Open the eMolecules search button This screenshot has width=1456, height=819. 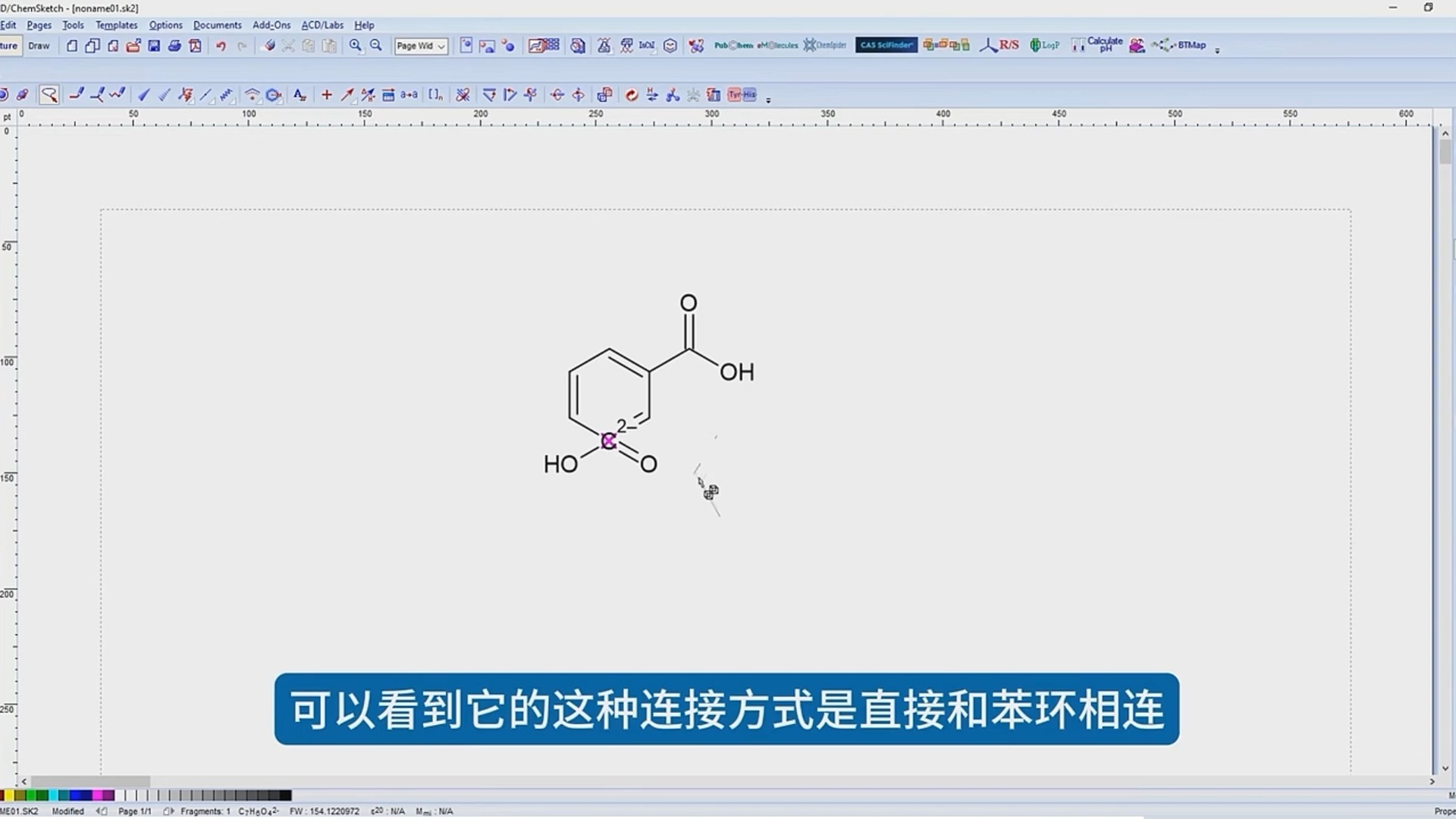[x=778, y=45]
